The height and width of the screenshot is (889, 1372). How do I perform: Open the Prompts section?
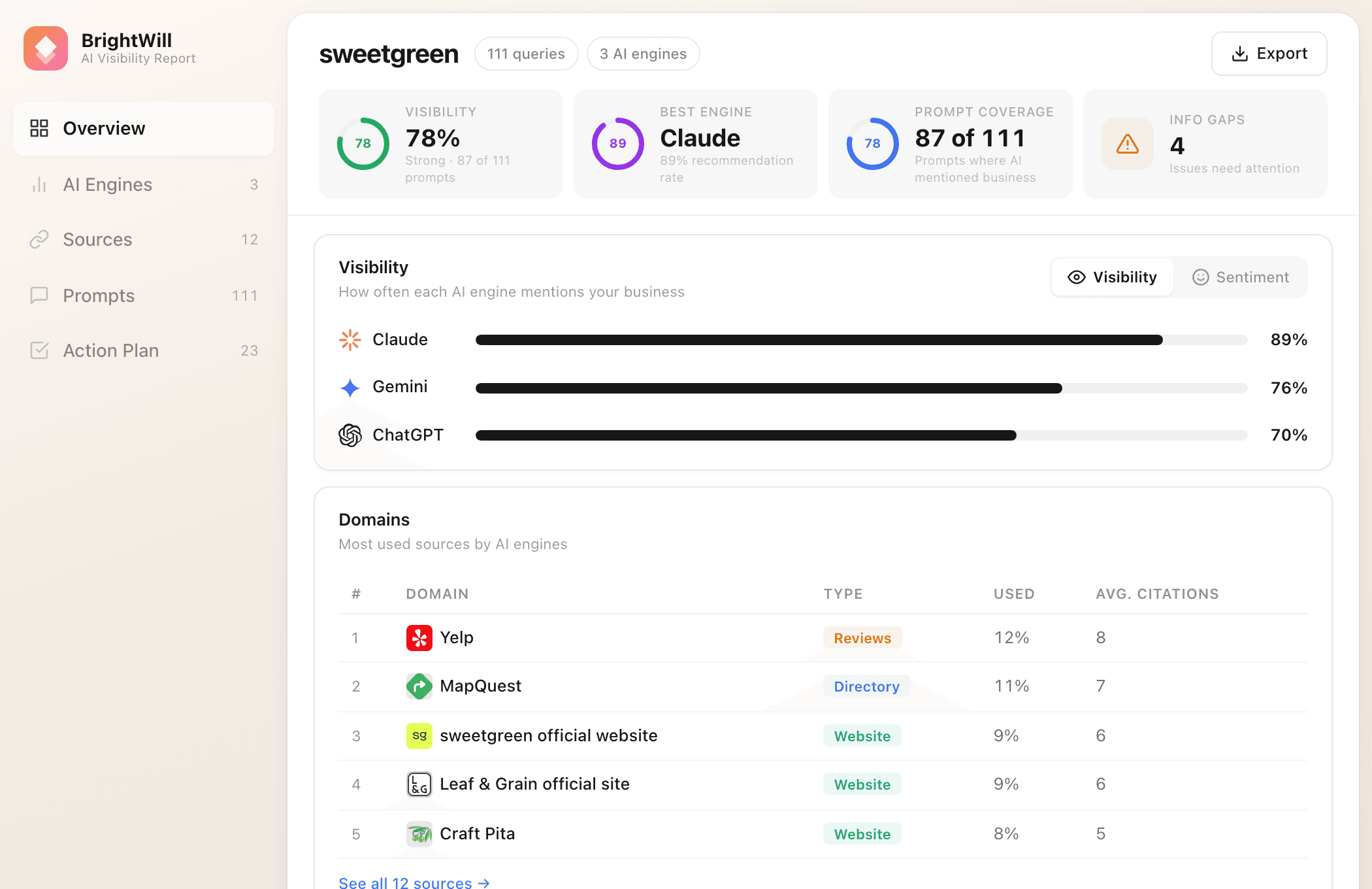click(x=144, y=295)
